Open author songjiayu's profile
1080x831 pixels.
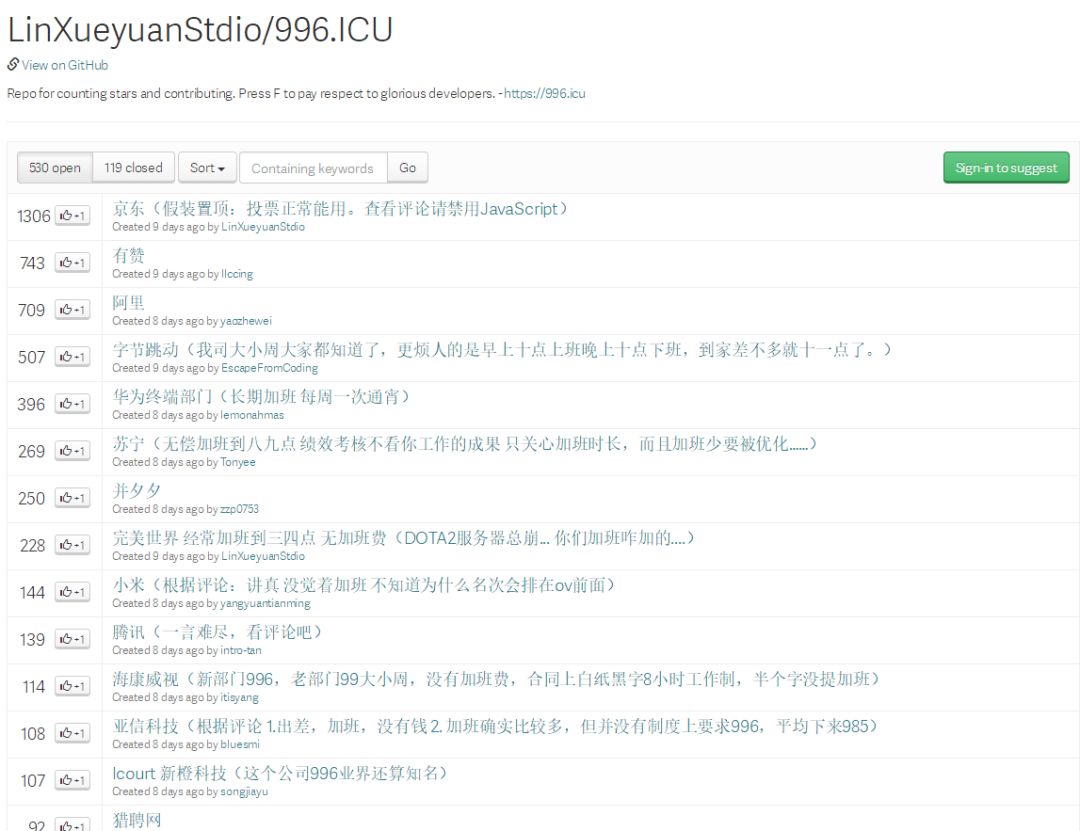coord(245,791)
